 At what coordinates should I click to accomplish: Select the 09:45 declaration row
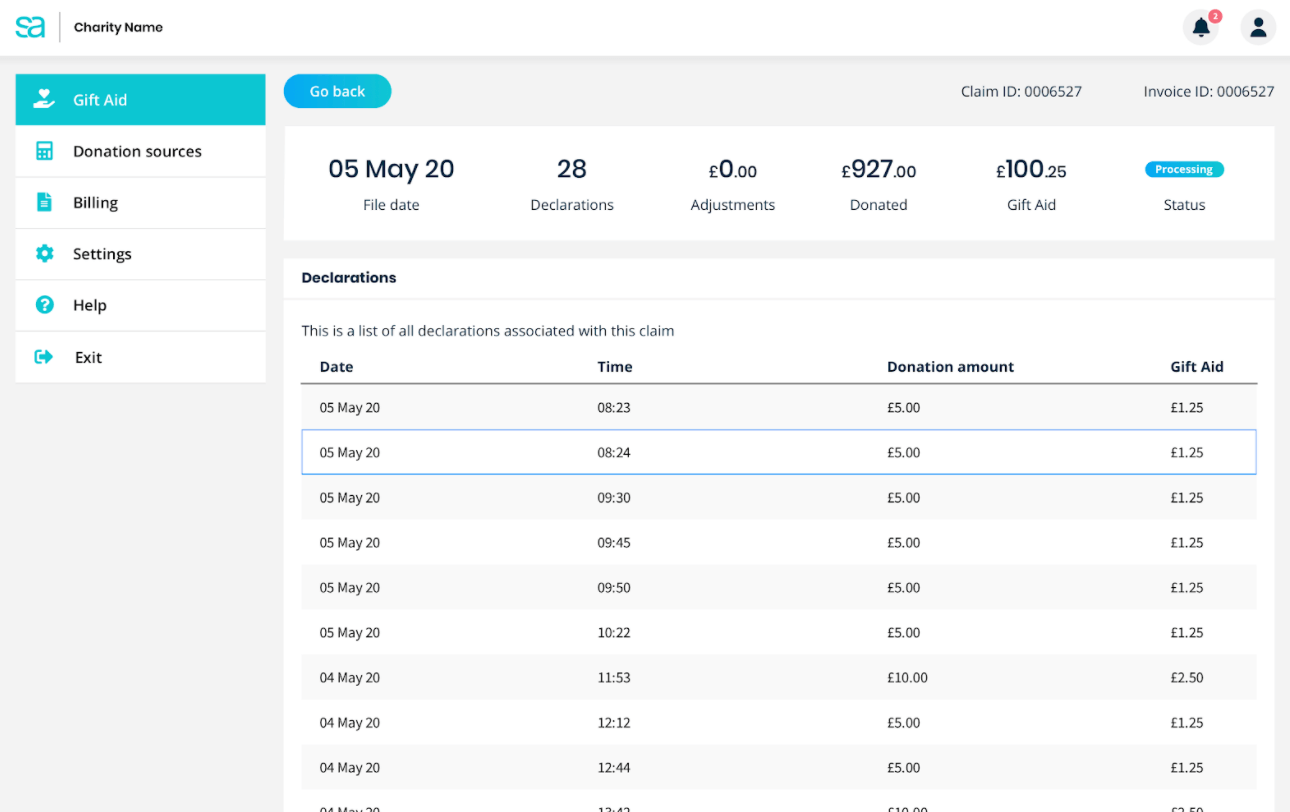point(778,542)
